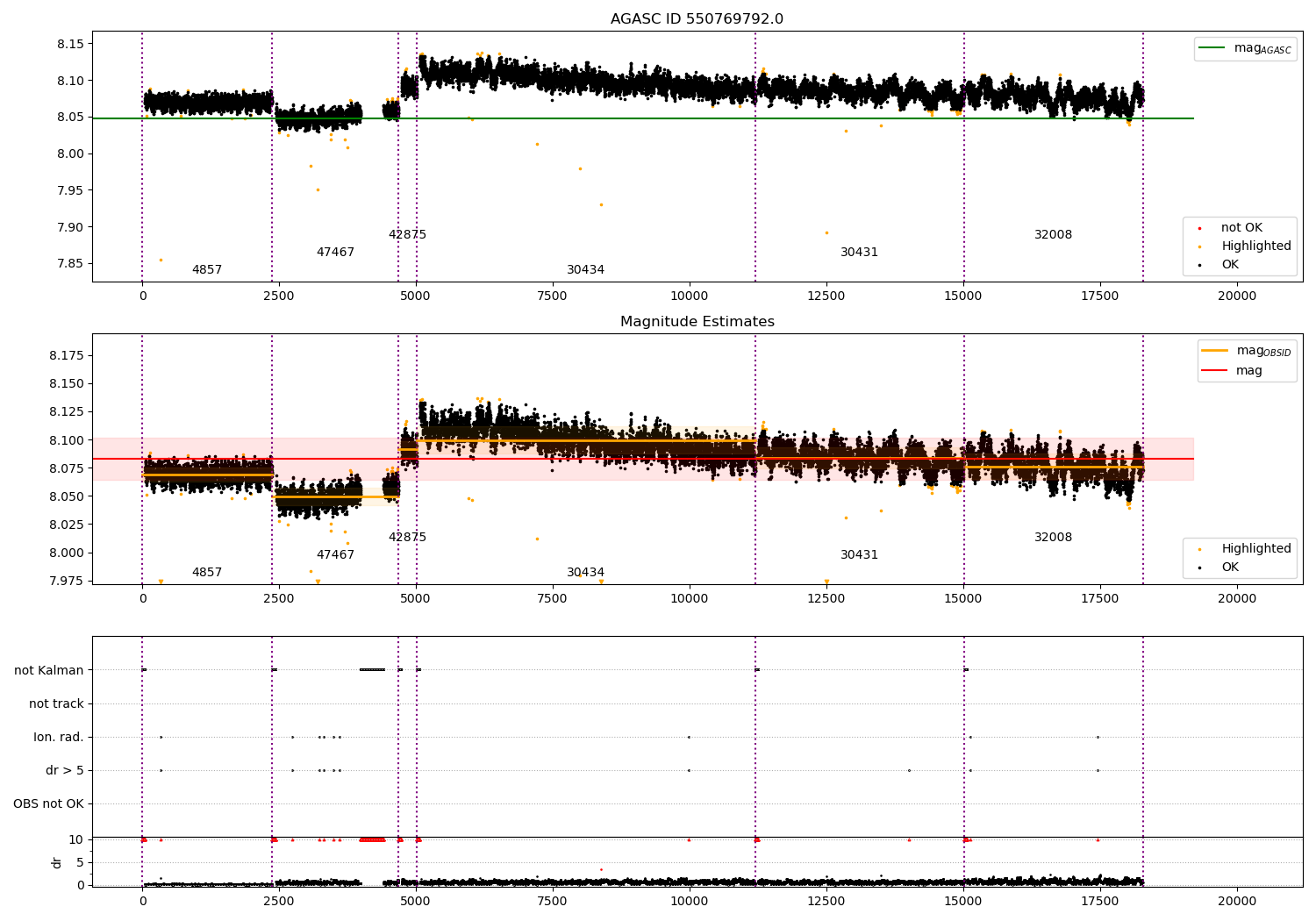Click the 'not Kalman' axis label
Image resolution: width=1316 pixels, height=921 pixels.
49,671
